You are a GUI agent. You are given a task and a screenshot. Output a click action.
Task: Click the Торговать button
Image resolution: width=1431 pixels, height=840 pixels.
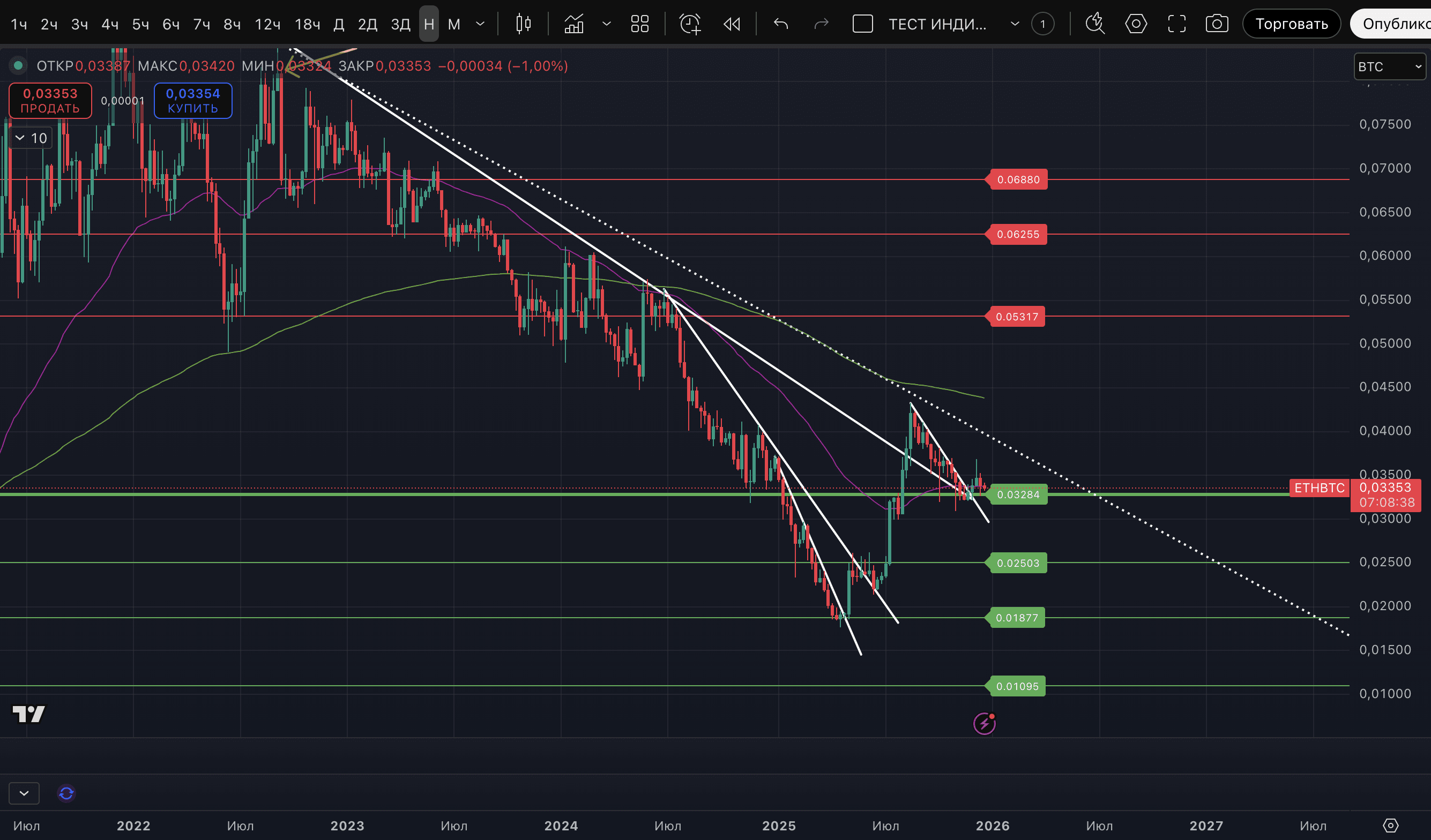[x=1291, y=24]
